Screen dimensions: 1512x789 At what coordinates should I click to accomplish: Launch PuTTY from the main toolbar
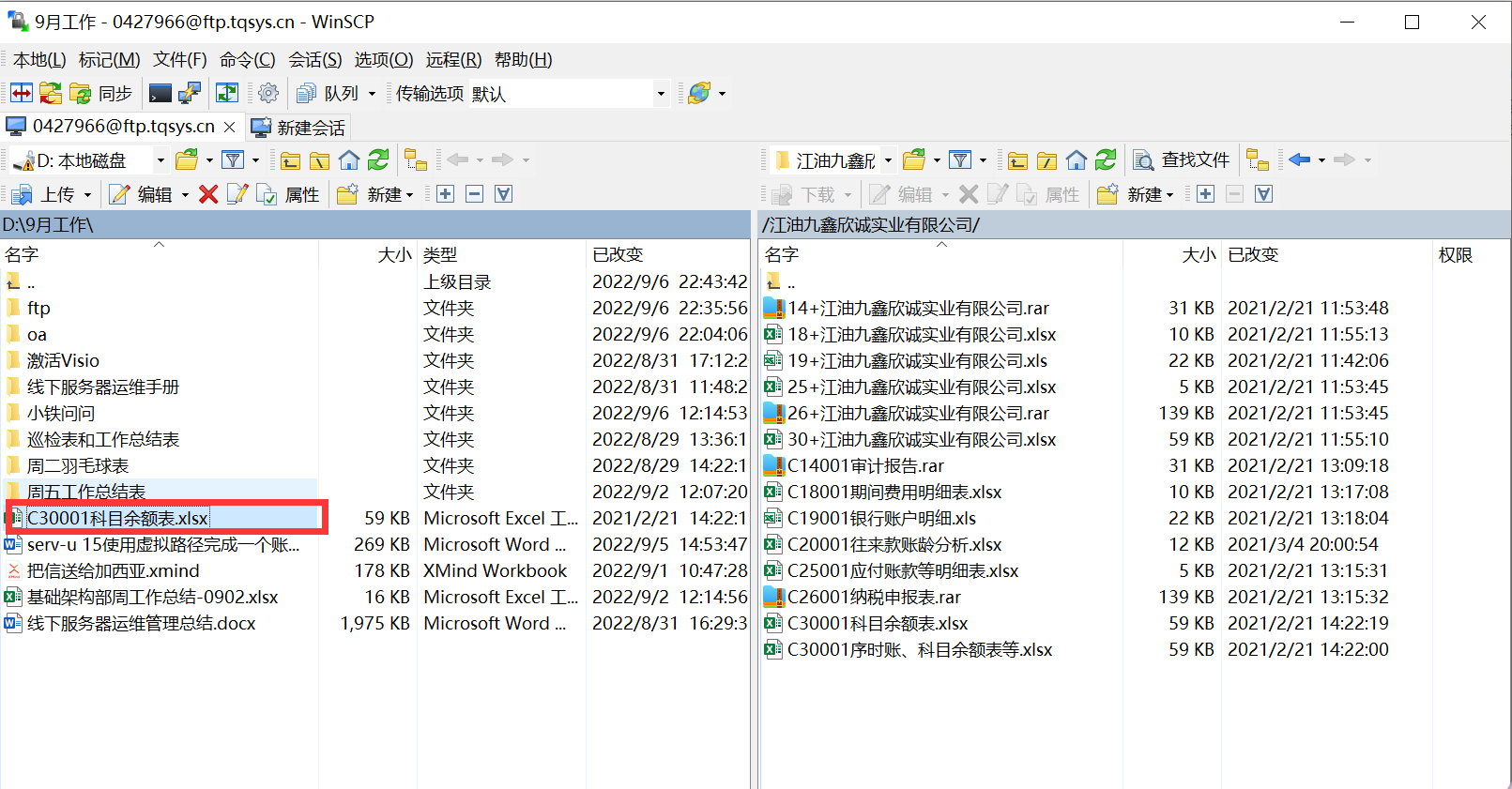coord(190,93)
